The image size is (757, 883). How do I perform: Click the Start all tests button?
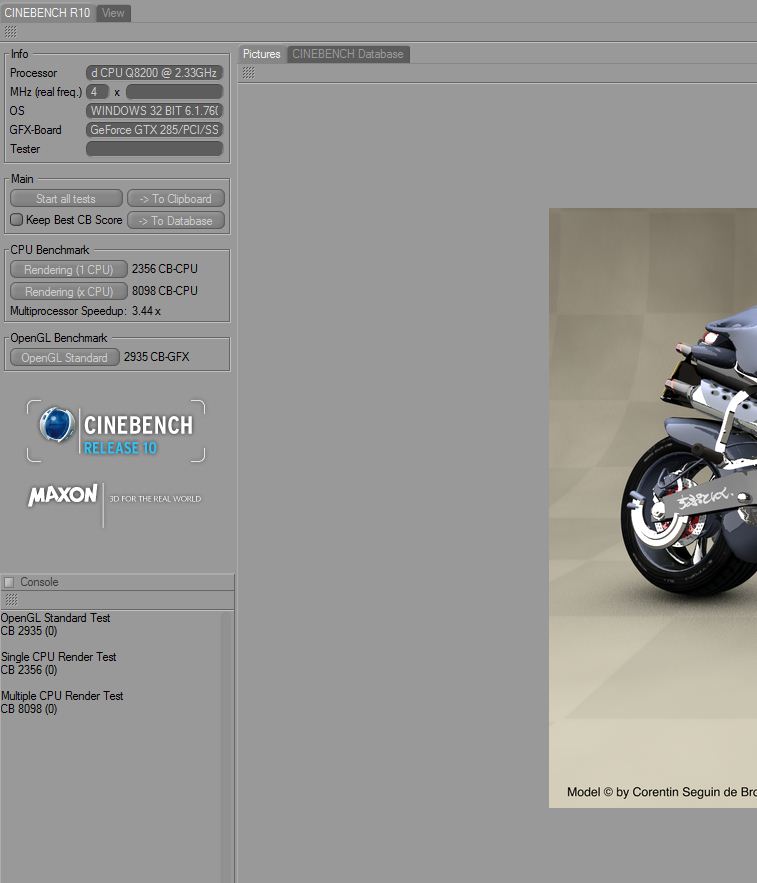[66, 198]
